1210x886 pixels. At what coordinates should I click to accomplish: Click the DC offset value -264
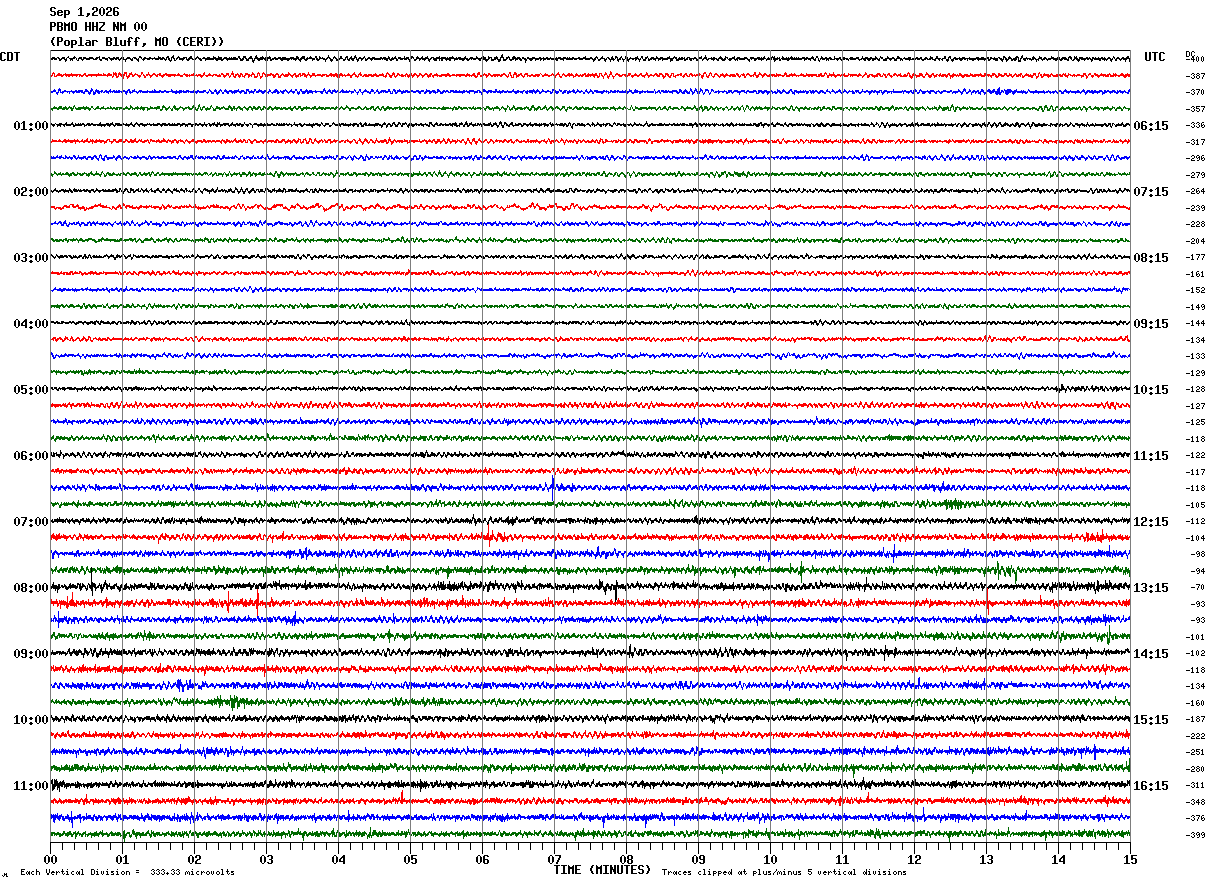1195,192
